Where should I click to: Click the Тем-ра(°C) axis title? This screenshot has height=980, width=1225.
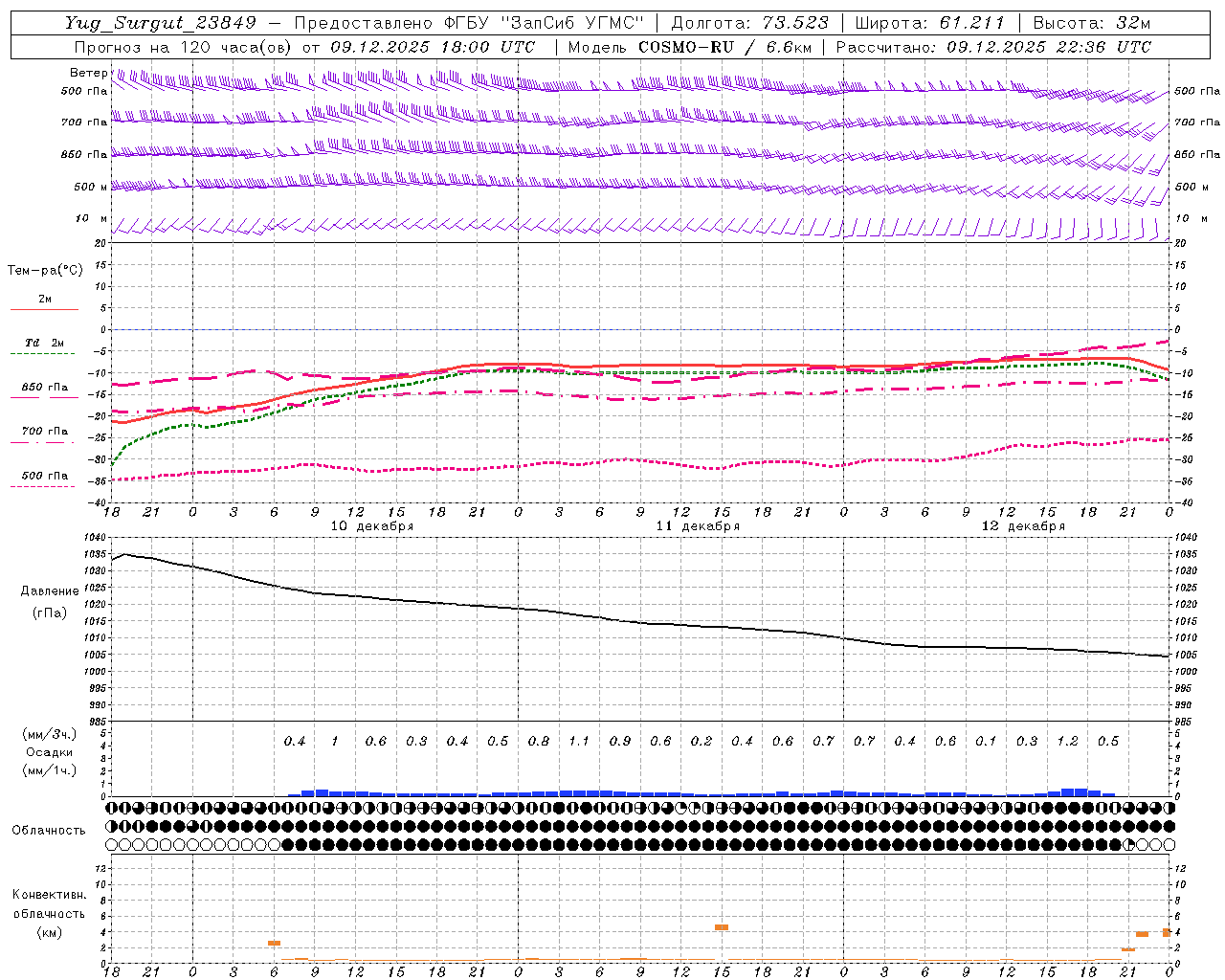[45, 271]
